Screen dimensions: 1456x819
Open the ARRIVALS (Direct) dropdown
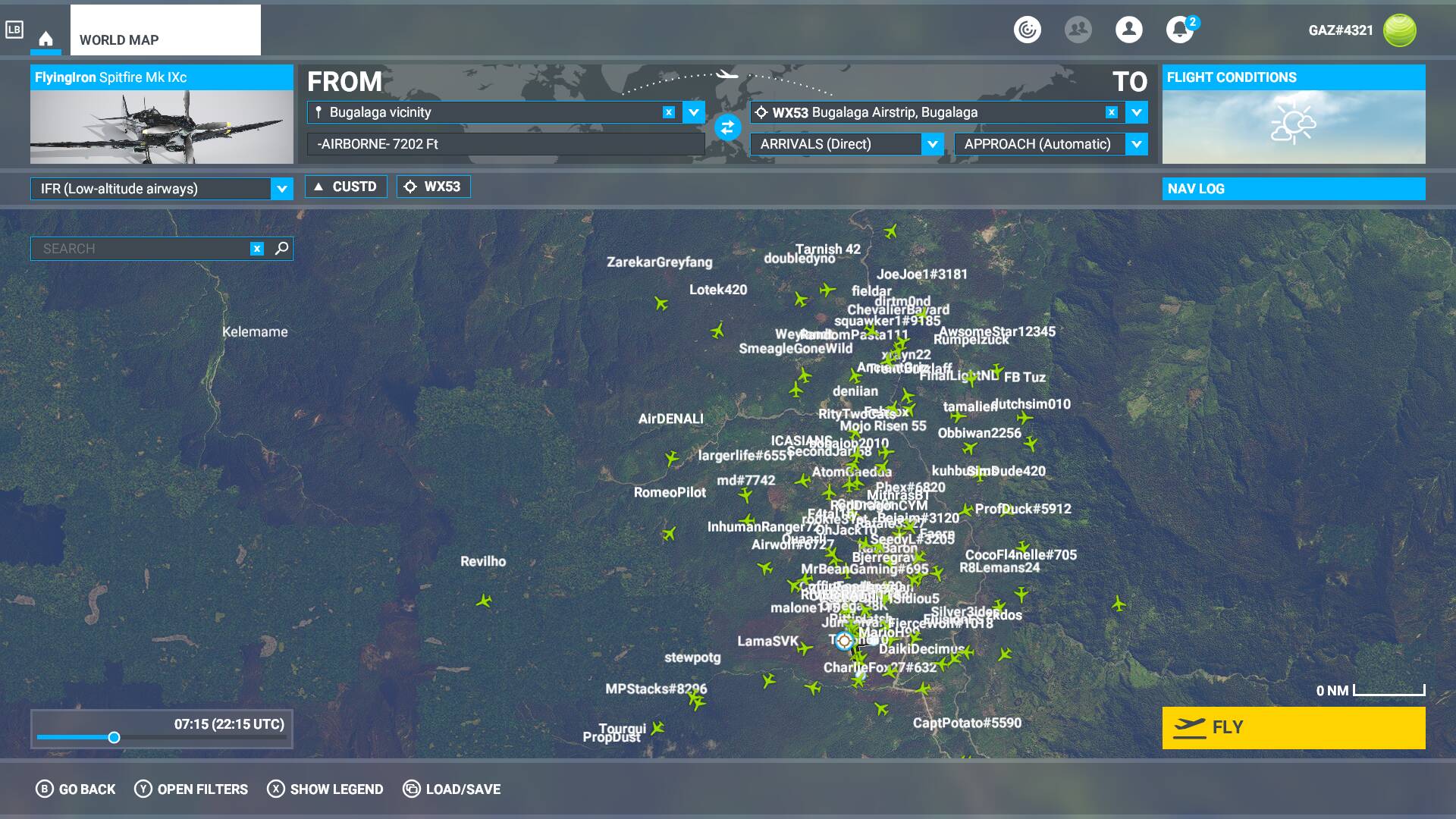[x=932, y=144]
